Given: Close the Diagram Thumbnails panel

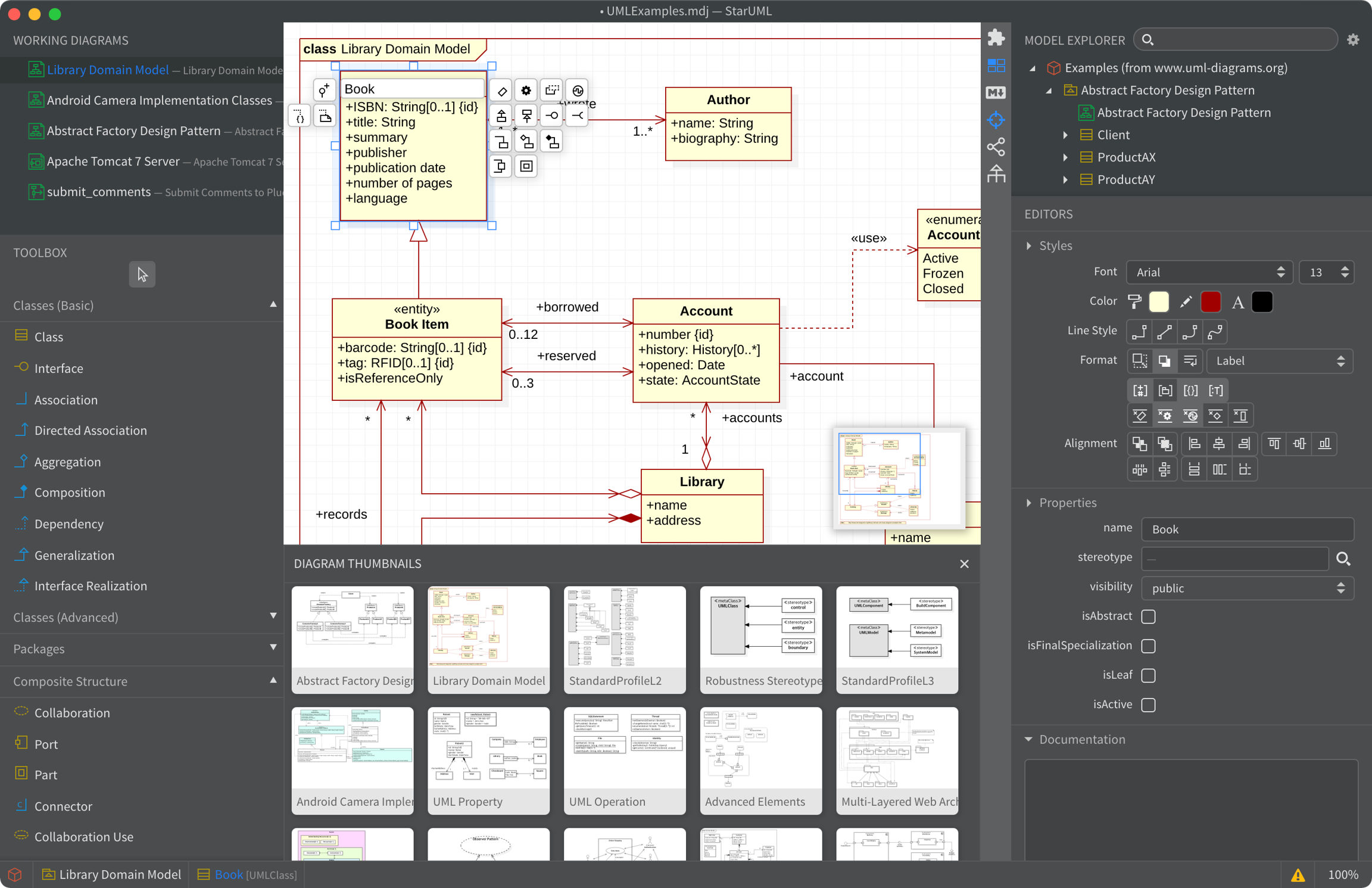Looking at the screenshot, I should (964, 563).
